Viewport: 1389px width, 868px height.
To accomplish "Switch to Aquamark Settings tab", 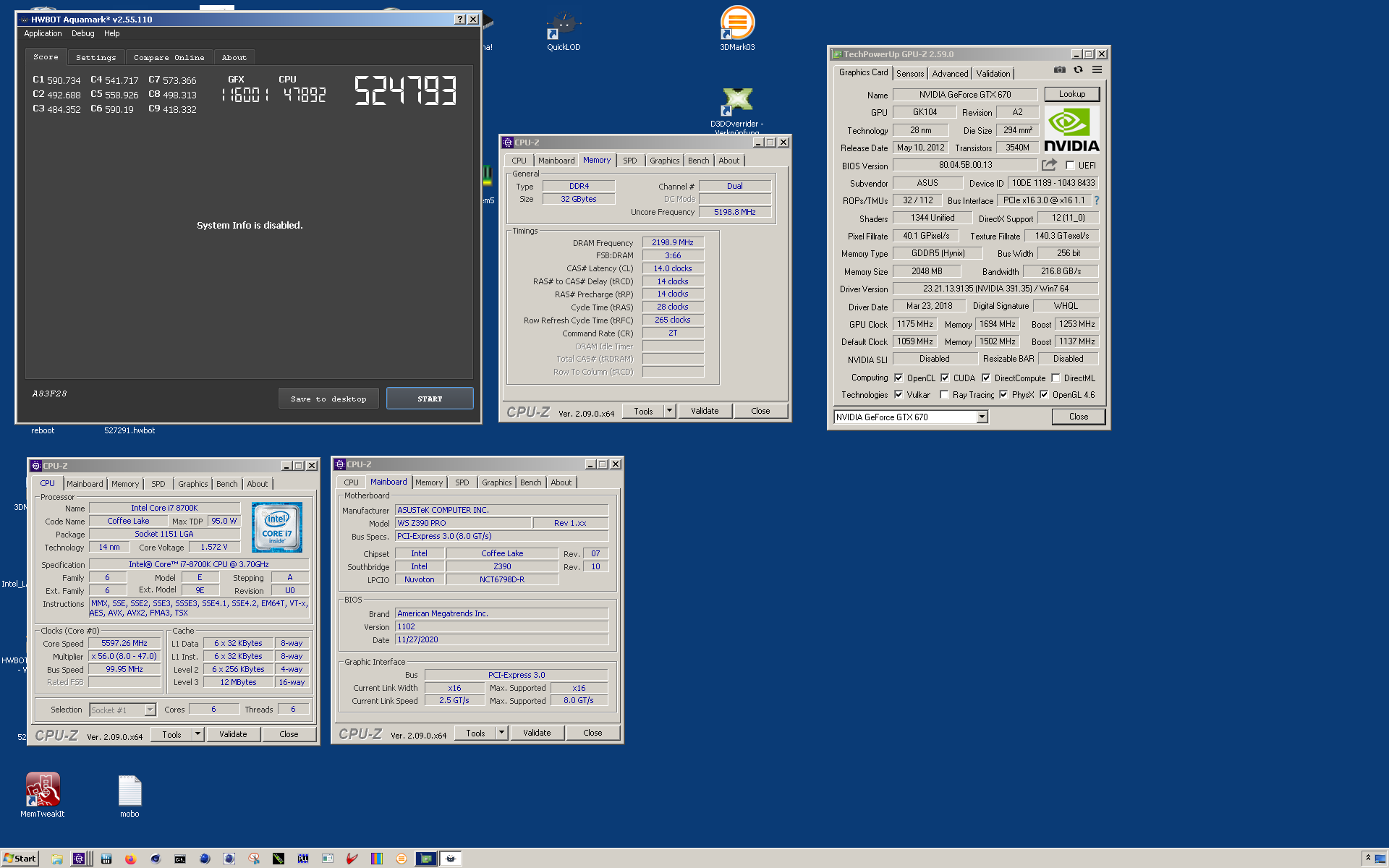I will [x=95, y=57].
